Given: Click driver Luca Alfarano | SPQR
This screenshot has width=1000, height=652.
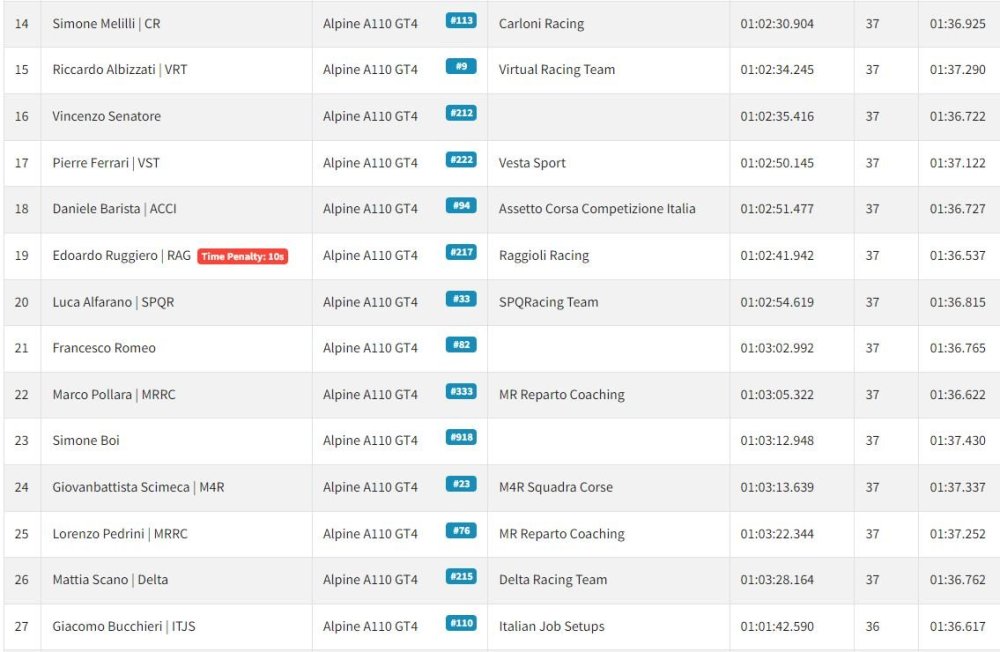Looking at the screenshot, I should point(113,302).
